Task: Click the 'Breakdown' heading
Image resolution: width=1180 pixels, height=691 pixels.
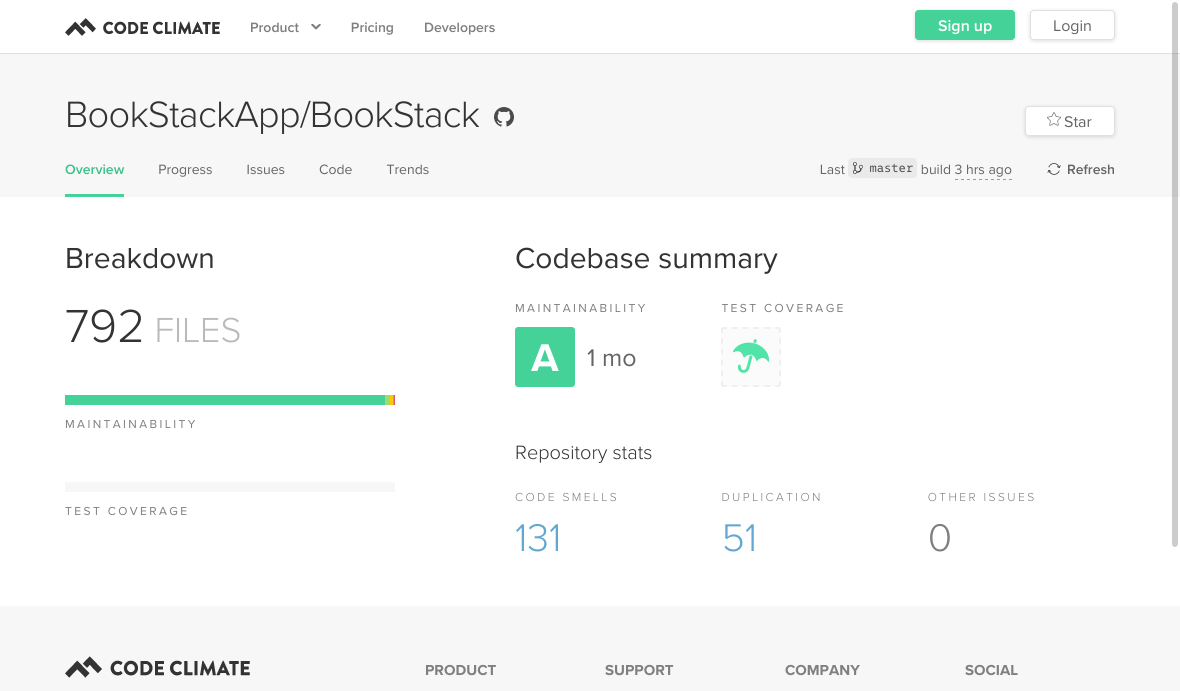Action: point(139,258)
